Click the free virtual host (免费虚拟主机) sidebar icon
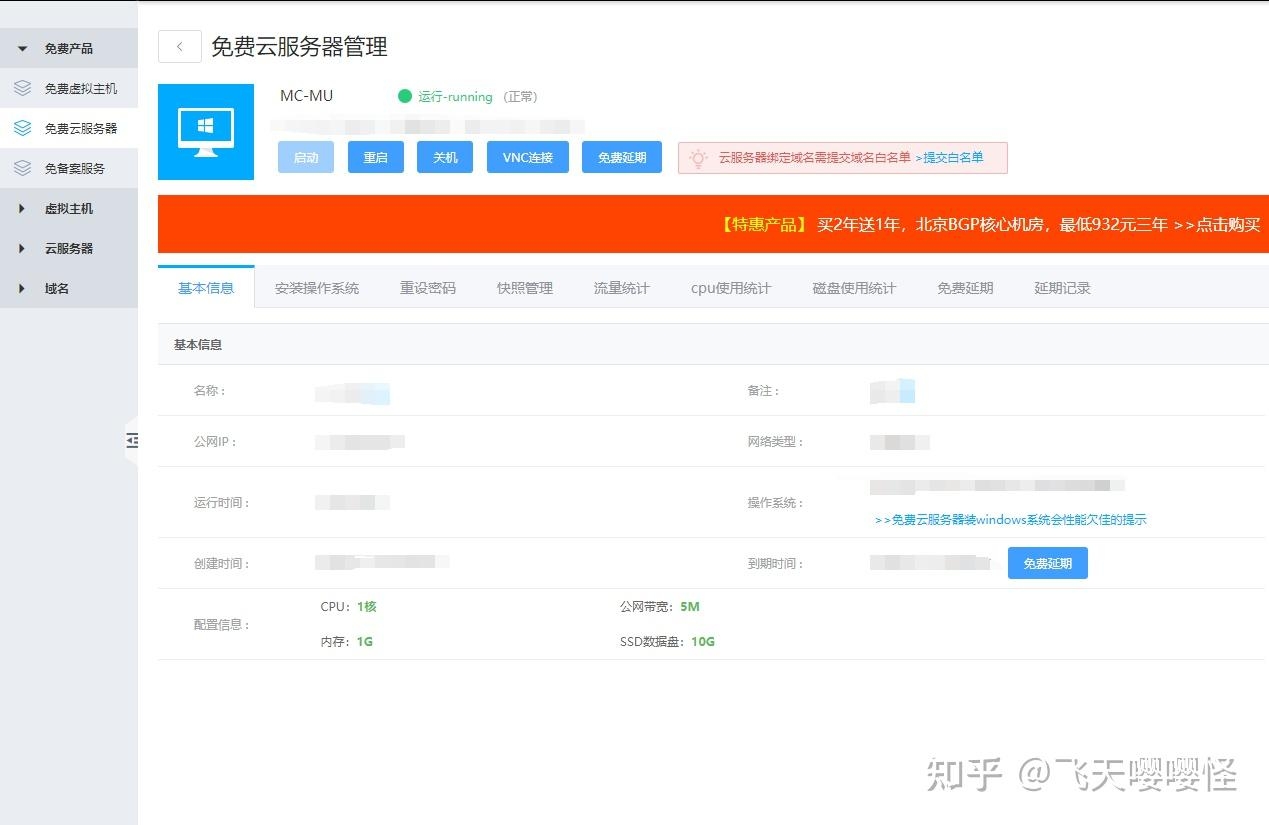This screenshot has width=1269, height=825. point(22,88)
